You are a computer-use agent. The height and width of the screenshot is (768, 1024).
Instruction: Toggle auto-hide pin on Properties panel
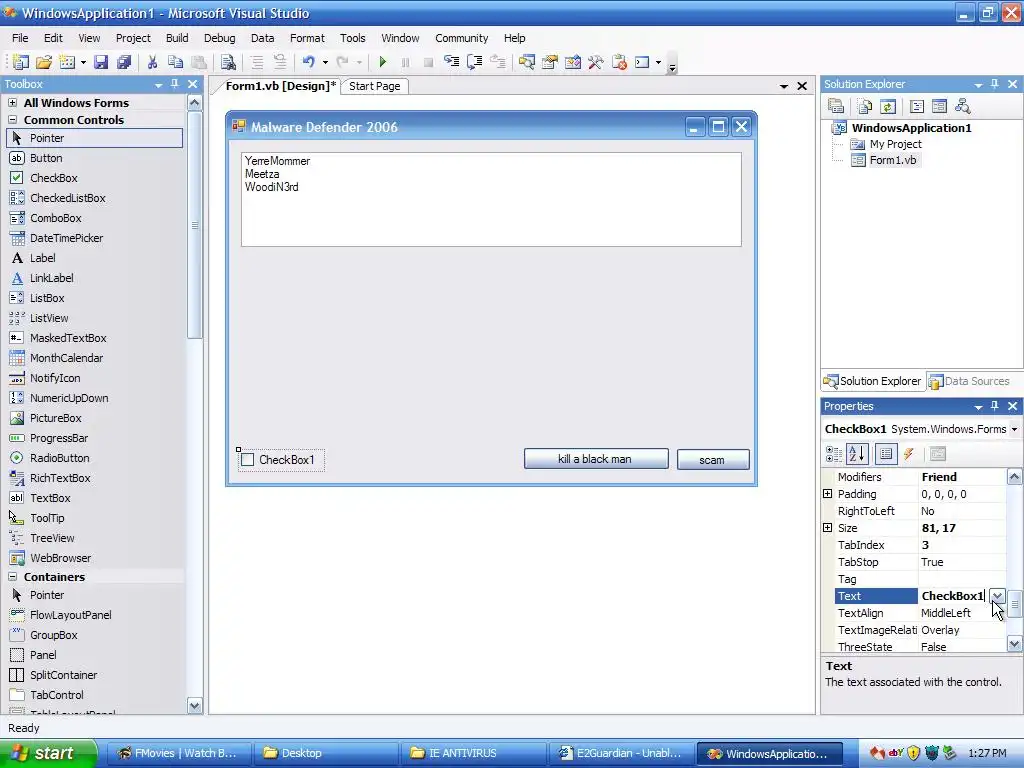(995, 406)
